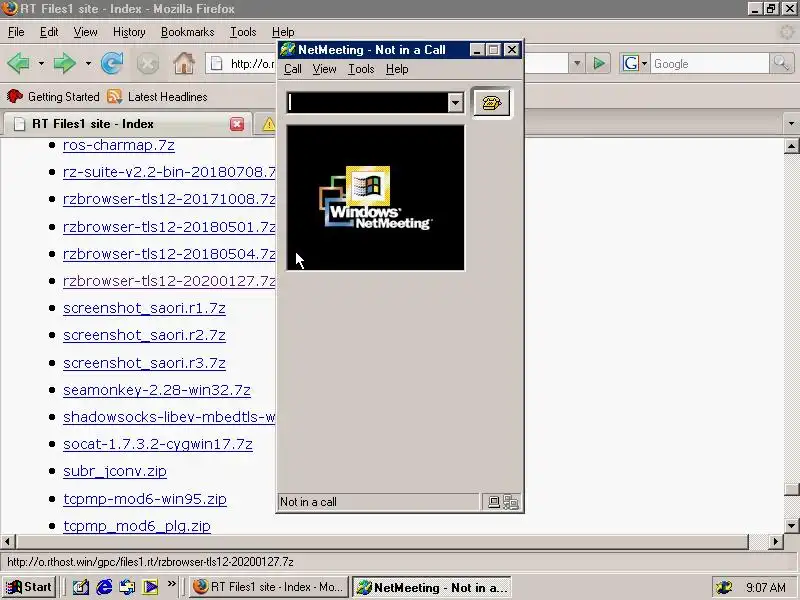
Task: Select the second tab with warning icon
Action: (x=265, y=124)
